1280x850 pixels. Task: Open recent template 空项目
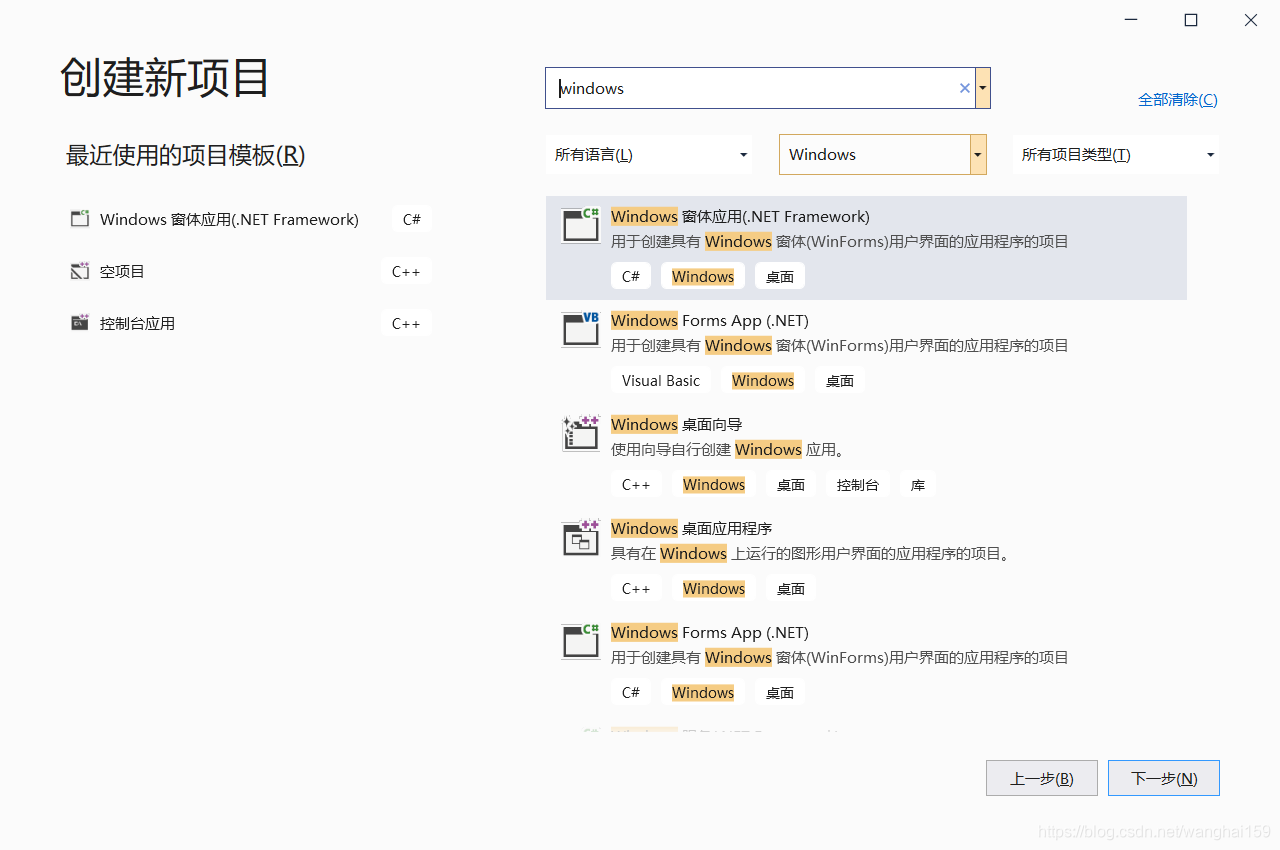tap(250, 271)
